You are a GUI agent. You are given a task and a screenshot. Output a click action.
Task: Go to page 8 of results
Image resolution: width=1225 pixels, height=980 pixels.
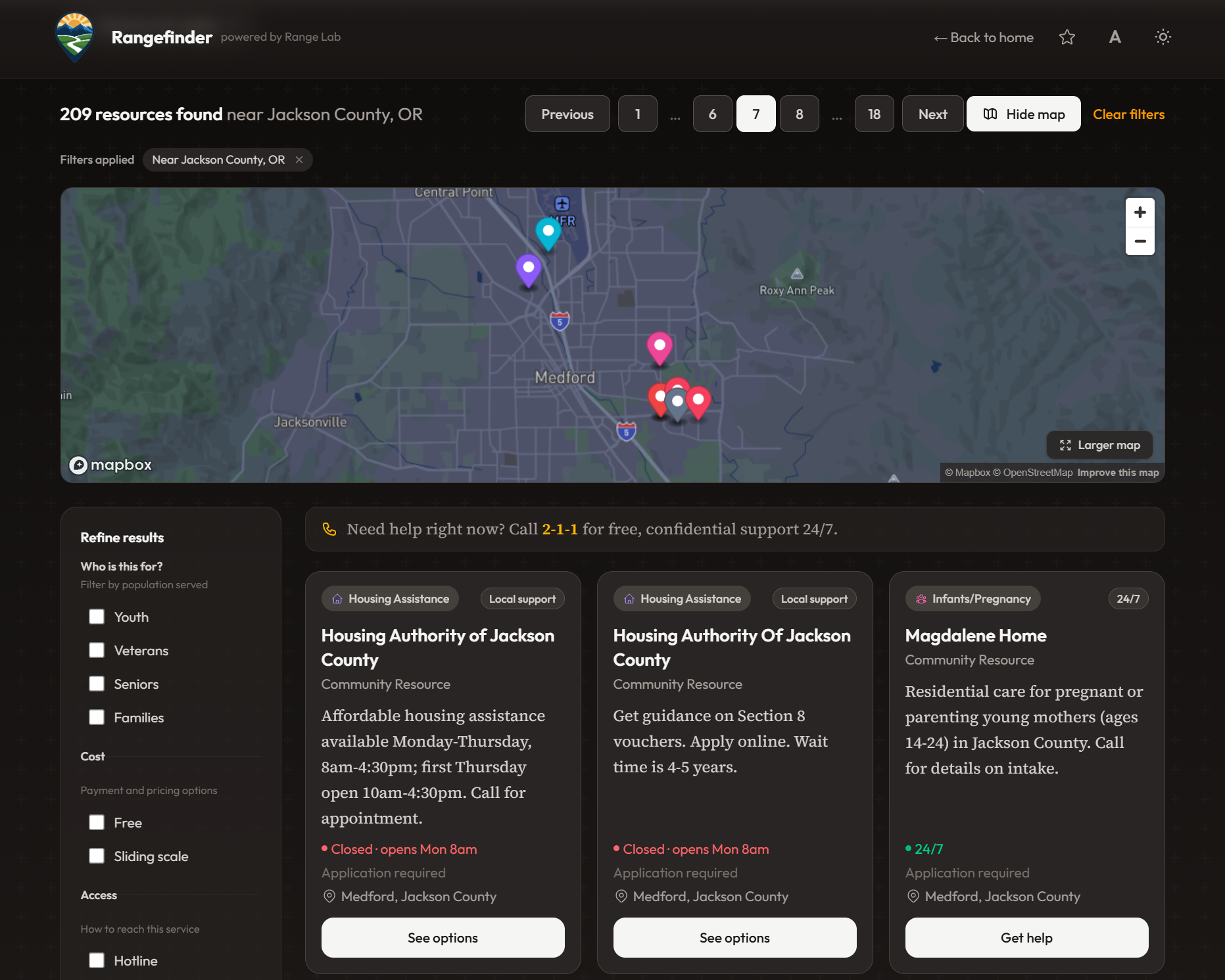point(799,114)
